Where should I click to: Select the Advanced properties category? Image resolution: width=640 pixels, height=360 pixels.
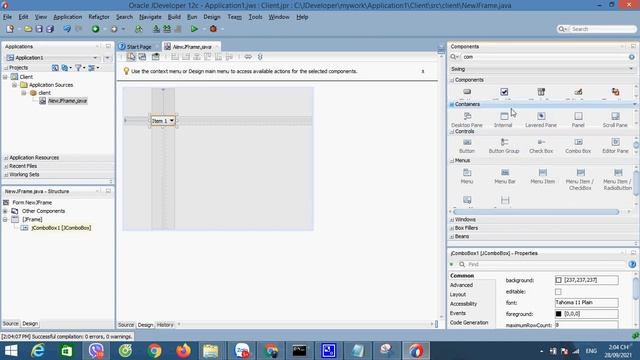point(461,285)
